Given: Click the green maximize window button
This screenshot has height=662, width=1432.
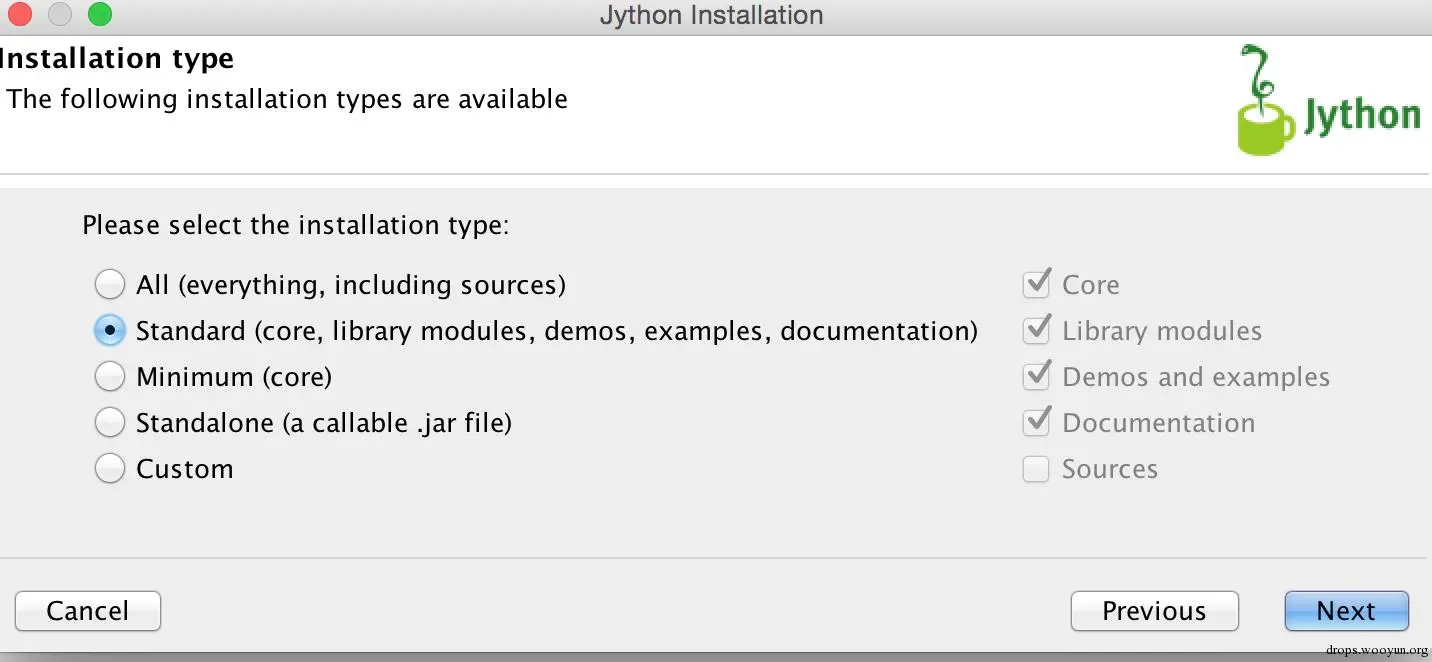Looking at the screenshot, I should 100,15.
